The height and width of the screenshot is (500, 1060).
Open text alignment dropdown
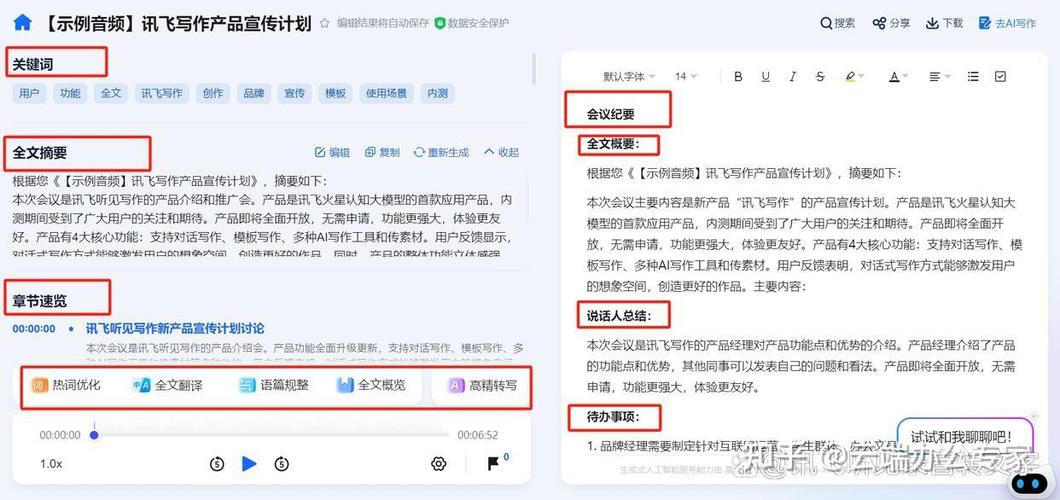click(x=939, y=76)
